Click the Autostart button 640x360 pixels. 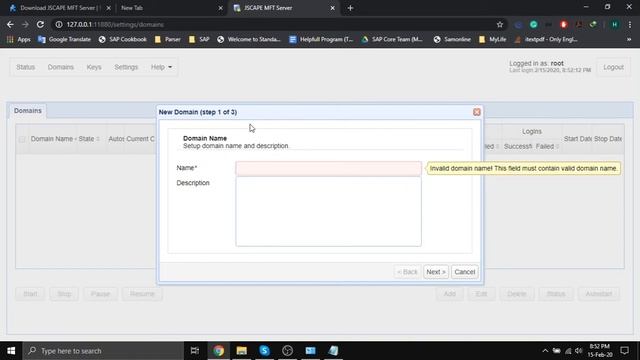(x=599, y=294)
